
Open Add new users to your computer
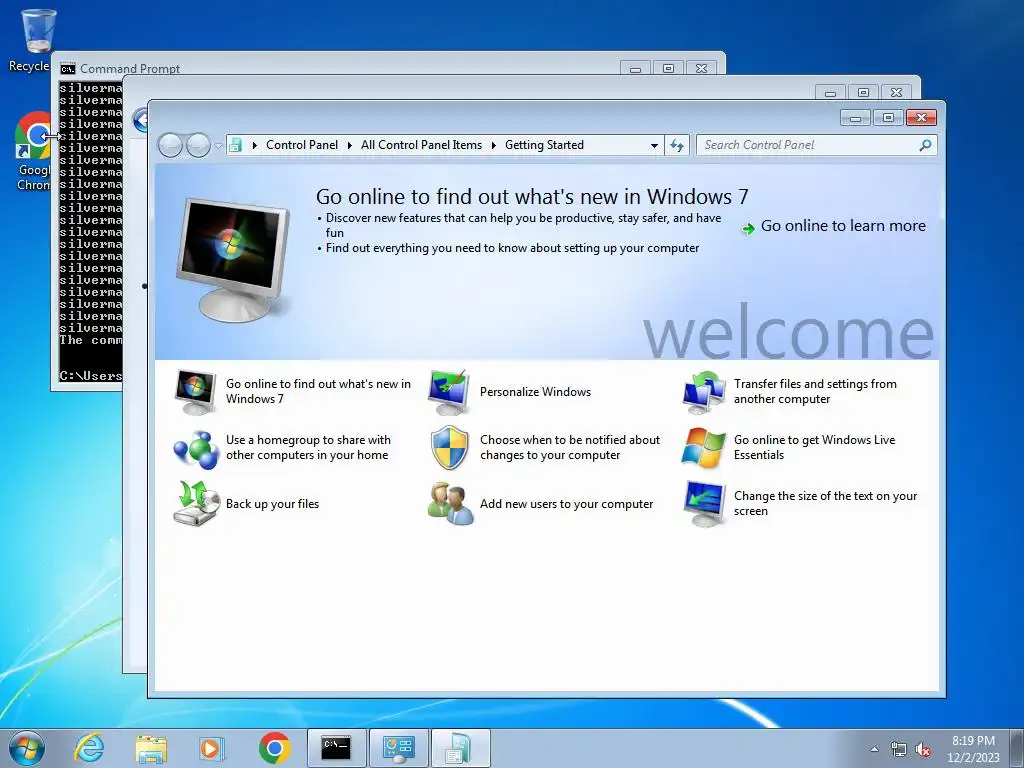pos(566,504)
